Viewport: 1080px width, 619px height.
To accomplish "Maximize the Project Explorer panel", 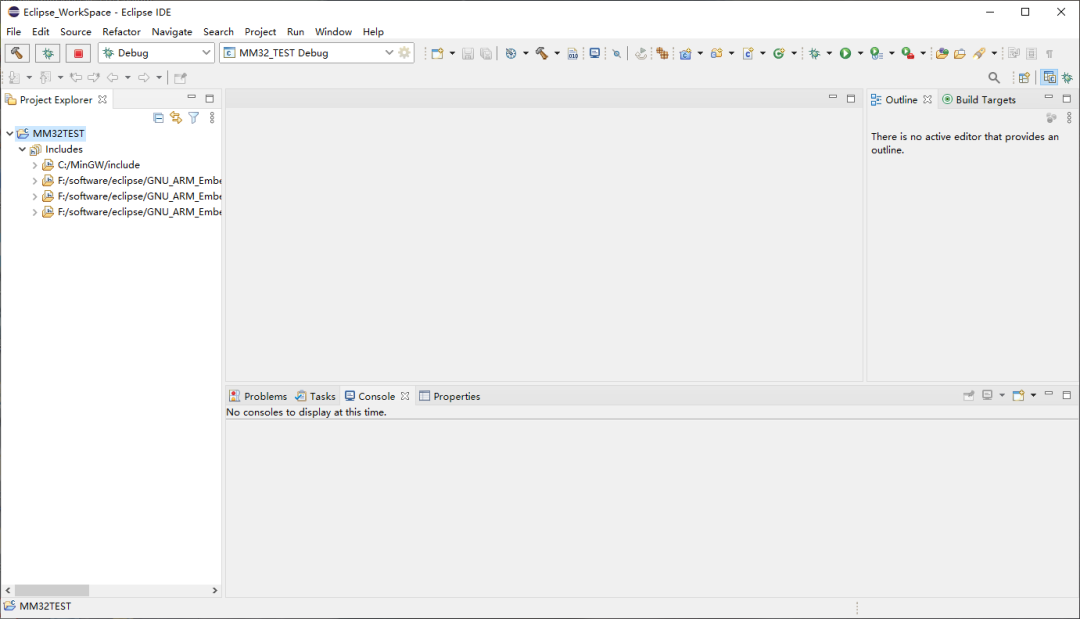I will [209, 98].
